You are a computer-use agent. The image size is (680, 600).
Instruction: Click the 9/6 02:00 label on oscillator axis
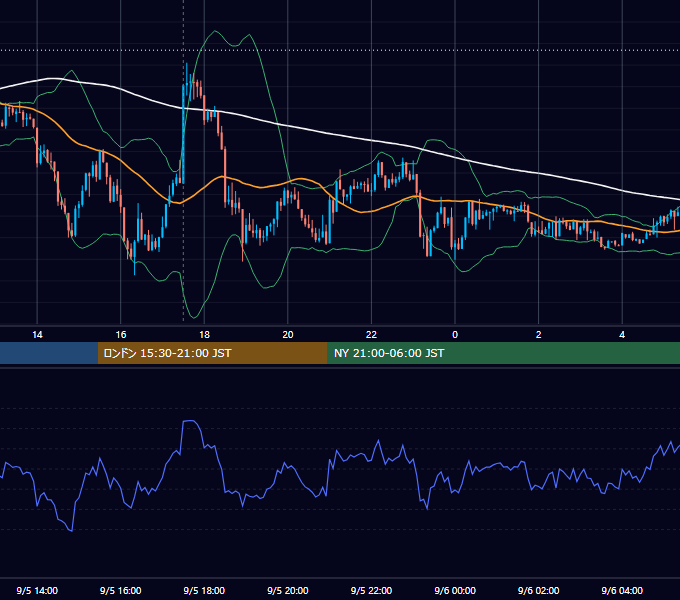tap(539, 590)
